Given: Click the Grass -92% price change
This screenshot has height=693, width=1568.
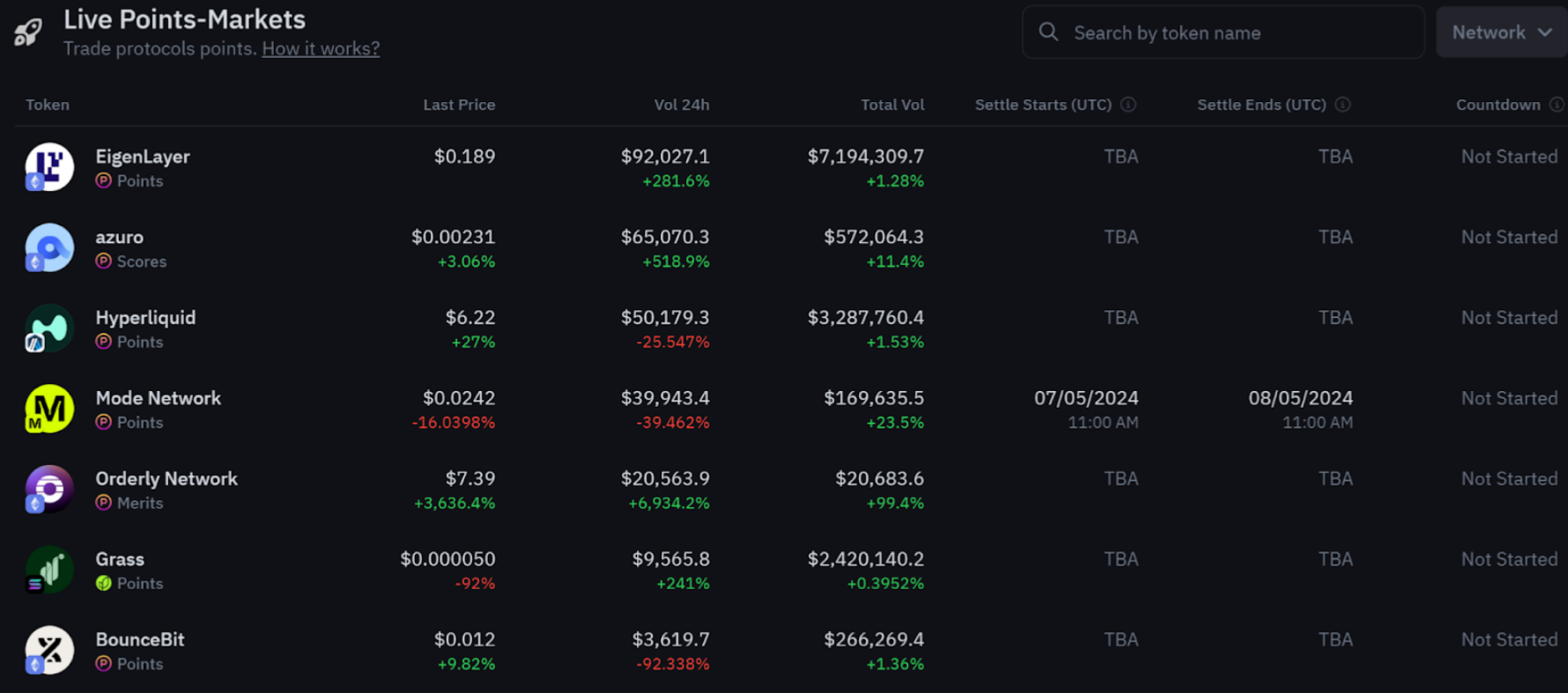Looking at the screenshot, I should pos(475,584).
